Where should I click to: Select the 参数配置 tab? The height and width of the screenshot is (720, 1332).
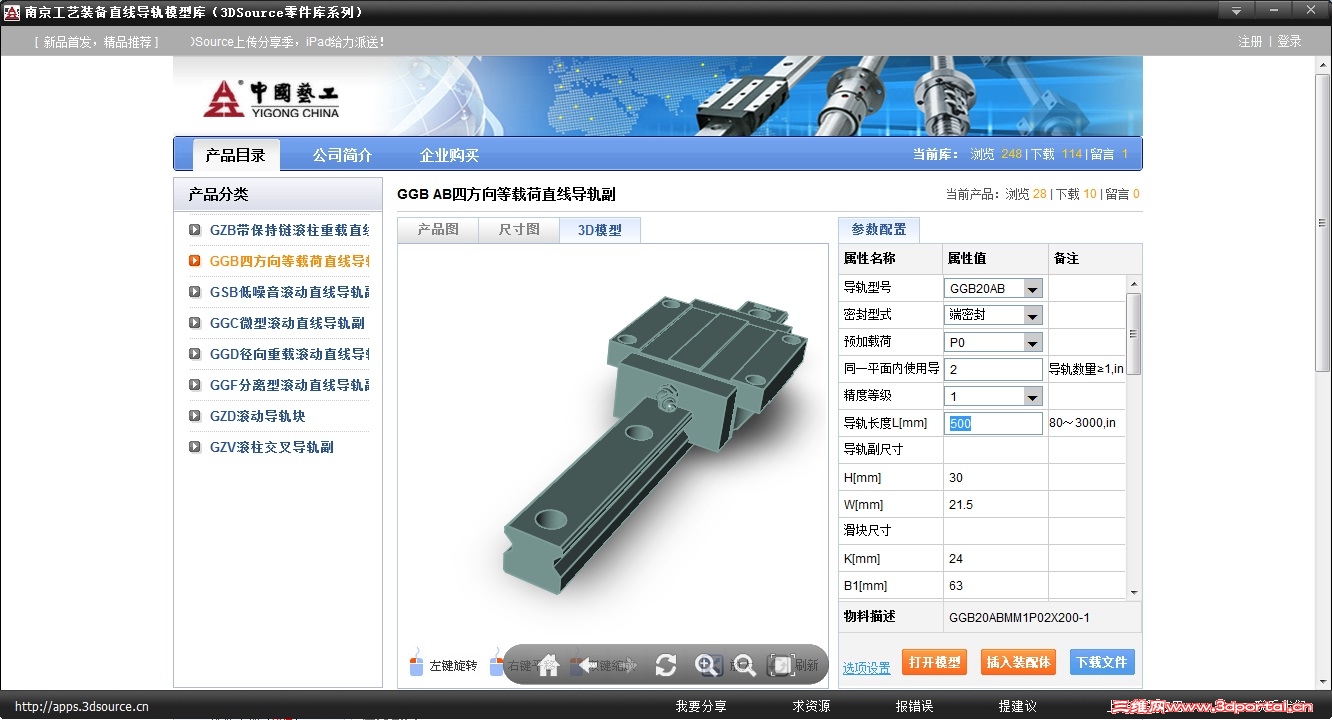pyautogui.click(x=879, y=229)
